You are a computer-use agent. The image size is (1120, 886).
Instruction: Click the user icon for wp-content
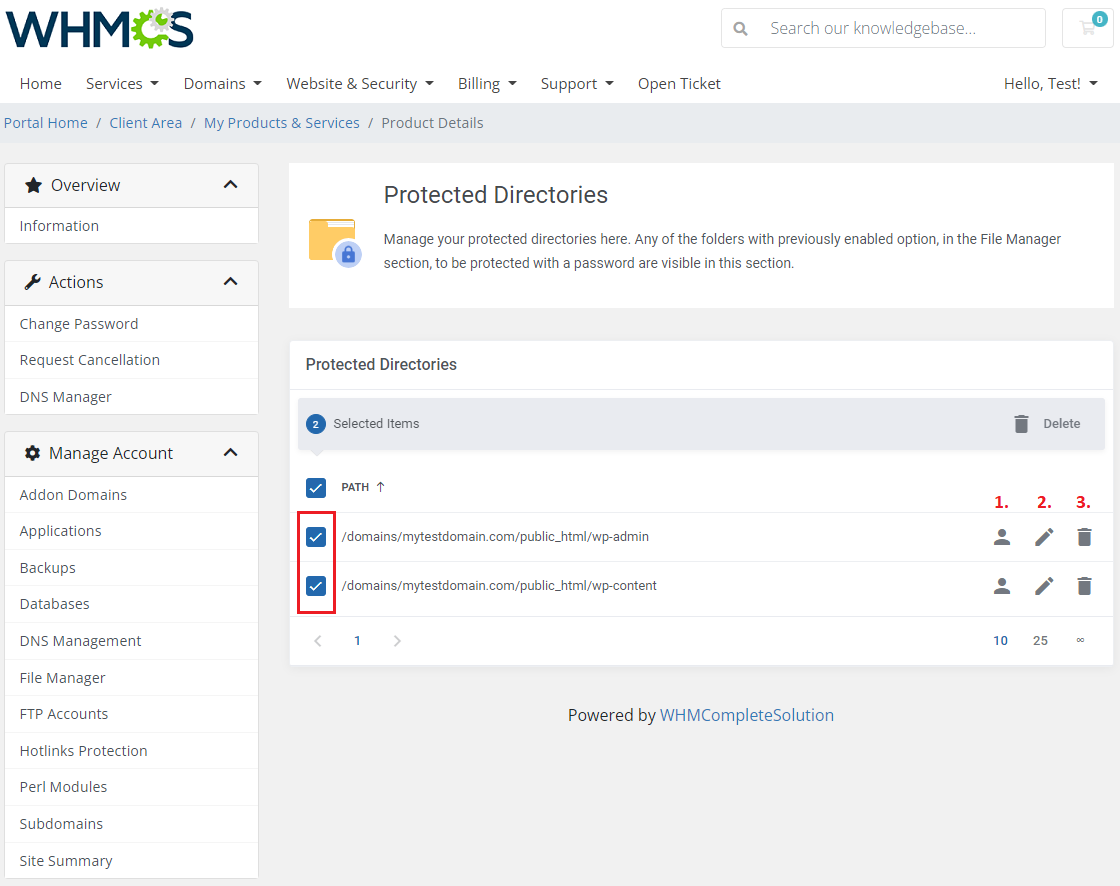[x=1001, y=586]
